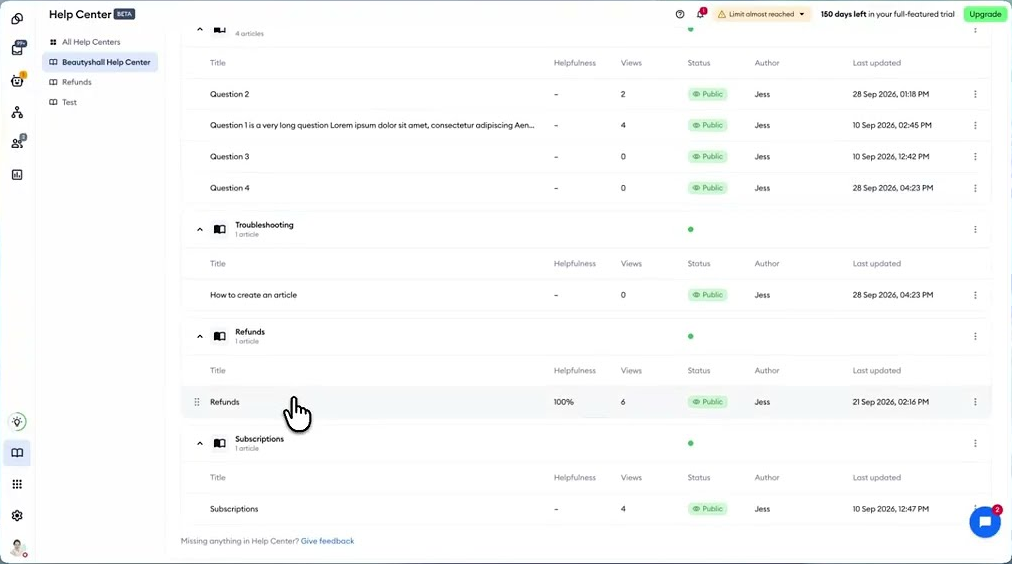Click the help question mark icon in header
Screen dimensions: 1012x564
click(680, 14)
